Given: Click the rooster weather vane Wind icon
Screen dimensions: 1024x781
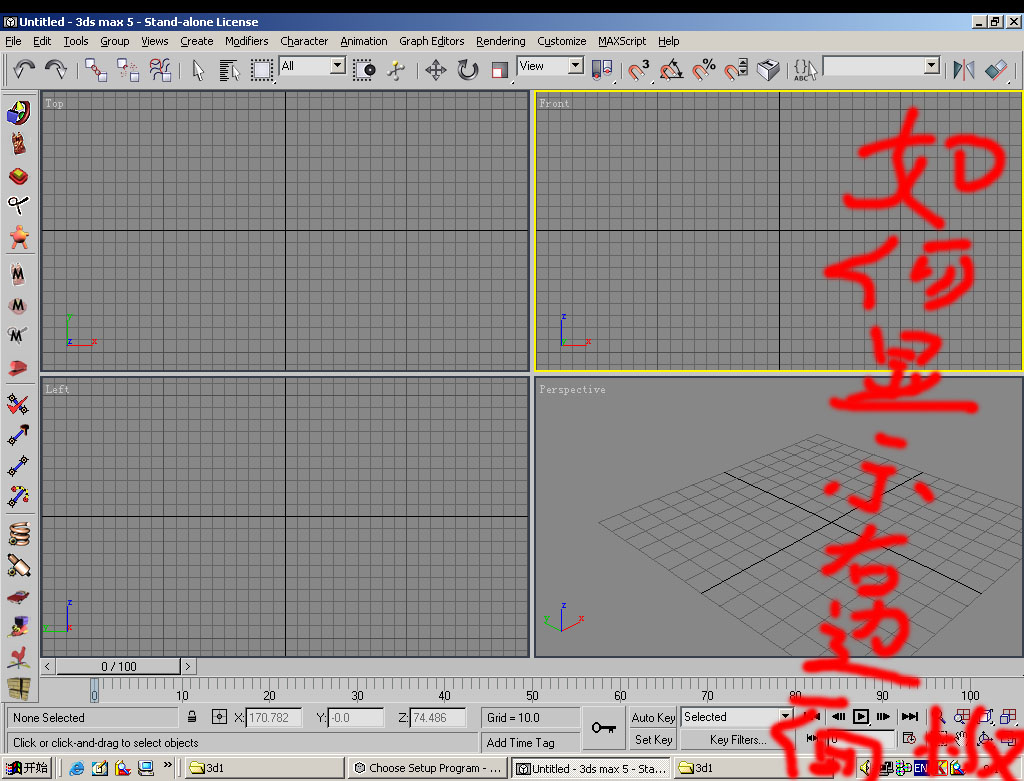Looking at the screenshot, I should [x=18, y=658].
